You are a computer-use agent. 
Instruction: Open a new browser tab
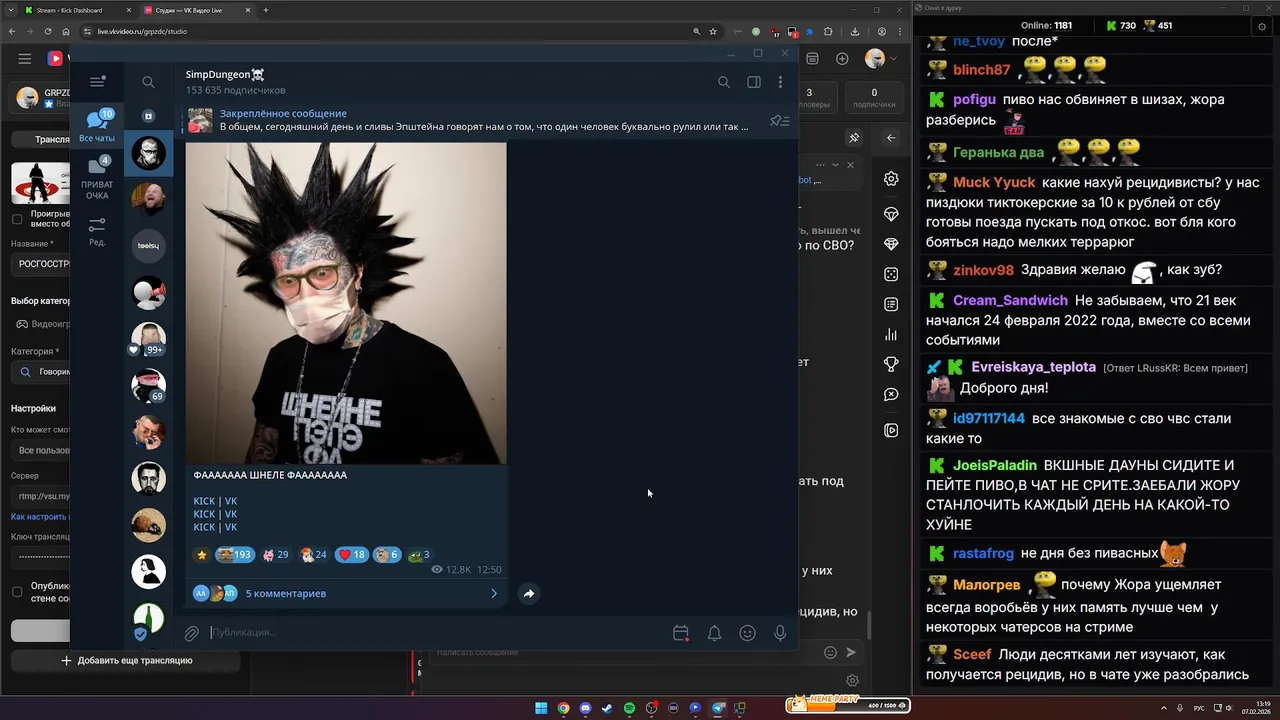[x=266, y=10]
